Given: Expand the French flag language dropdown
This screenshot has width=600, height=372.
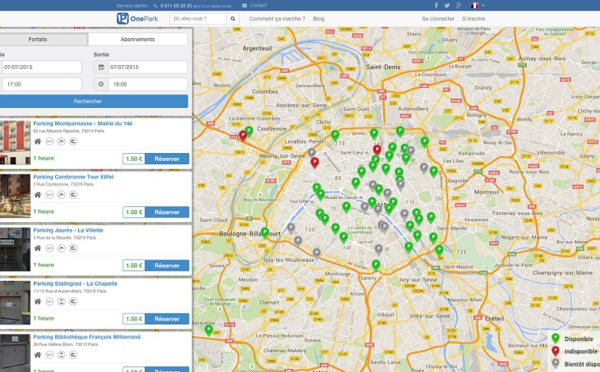Looking at the screenshot, I should point(478,5).
